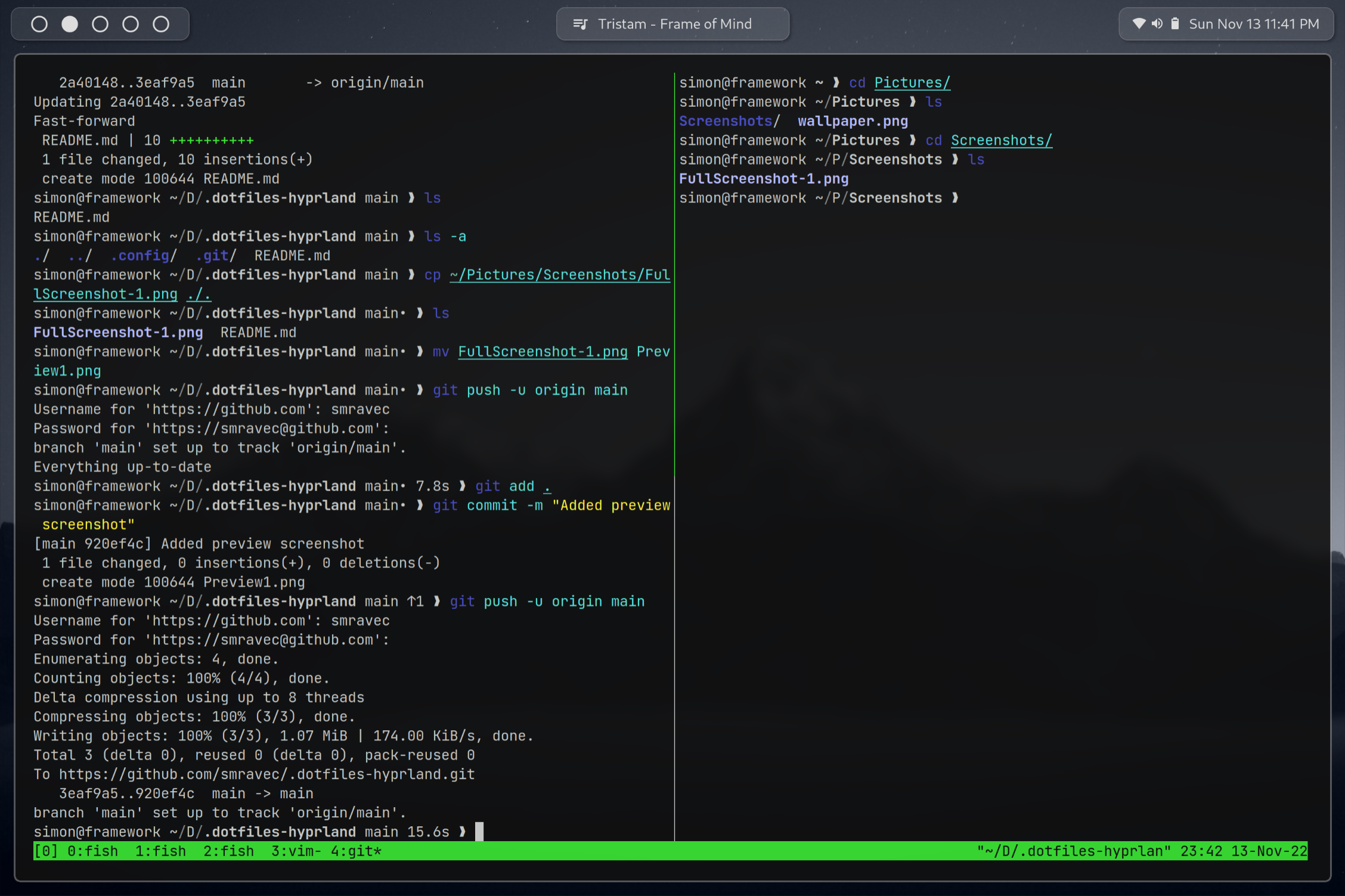The image size is (1345, 896).
Task: Select tmux window 3:vim-
Action: (296, 851)
